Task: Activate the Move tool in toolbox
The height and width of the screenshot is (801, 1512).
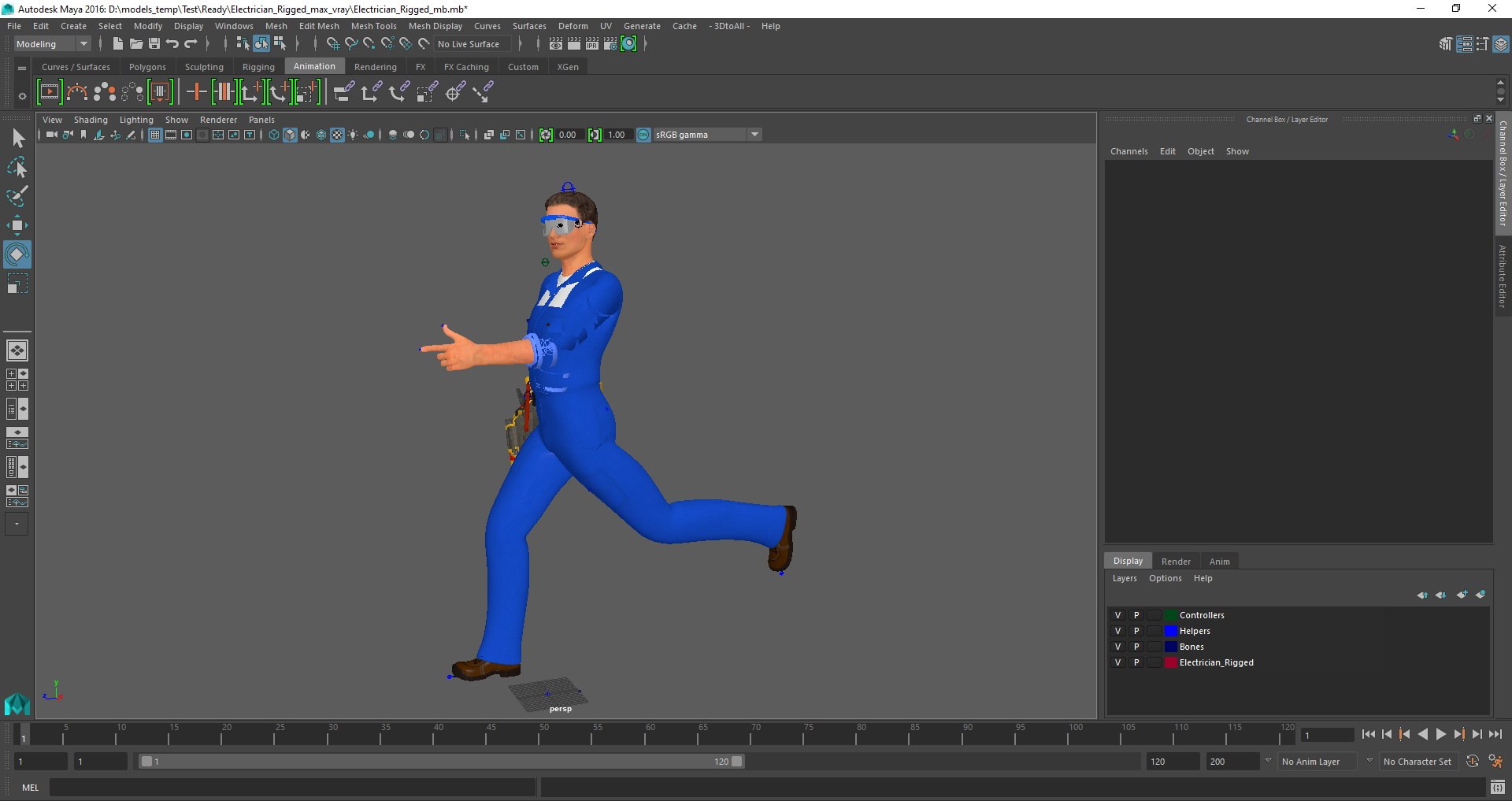Action: (x=17, y=225)
